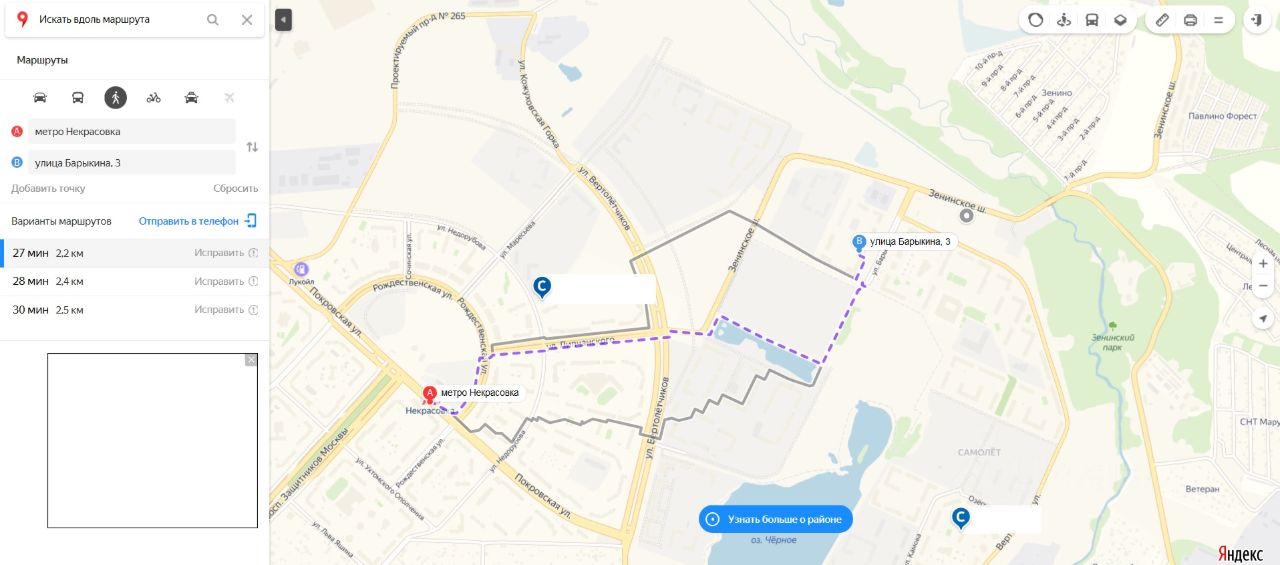This screenshot has height=565, width=1280.
Task: Click the Сбросить reset button
Action: (236, 188)
